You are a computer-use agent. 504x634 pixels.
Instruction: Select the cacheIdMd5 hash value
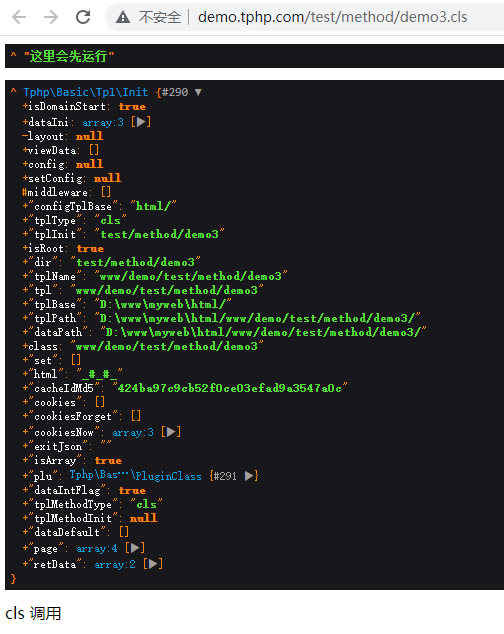(229, 388)
